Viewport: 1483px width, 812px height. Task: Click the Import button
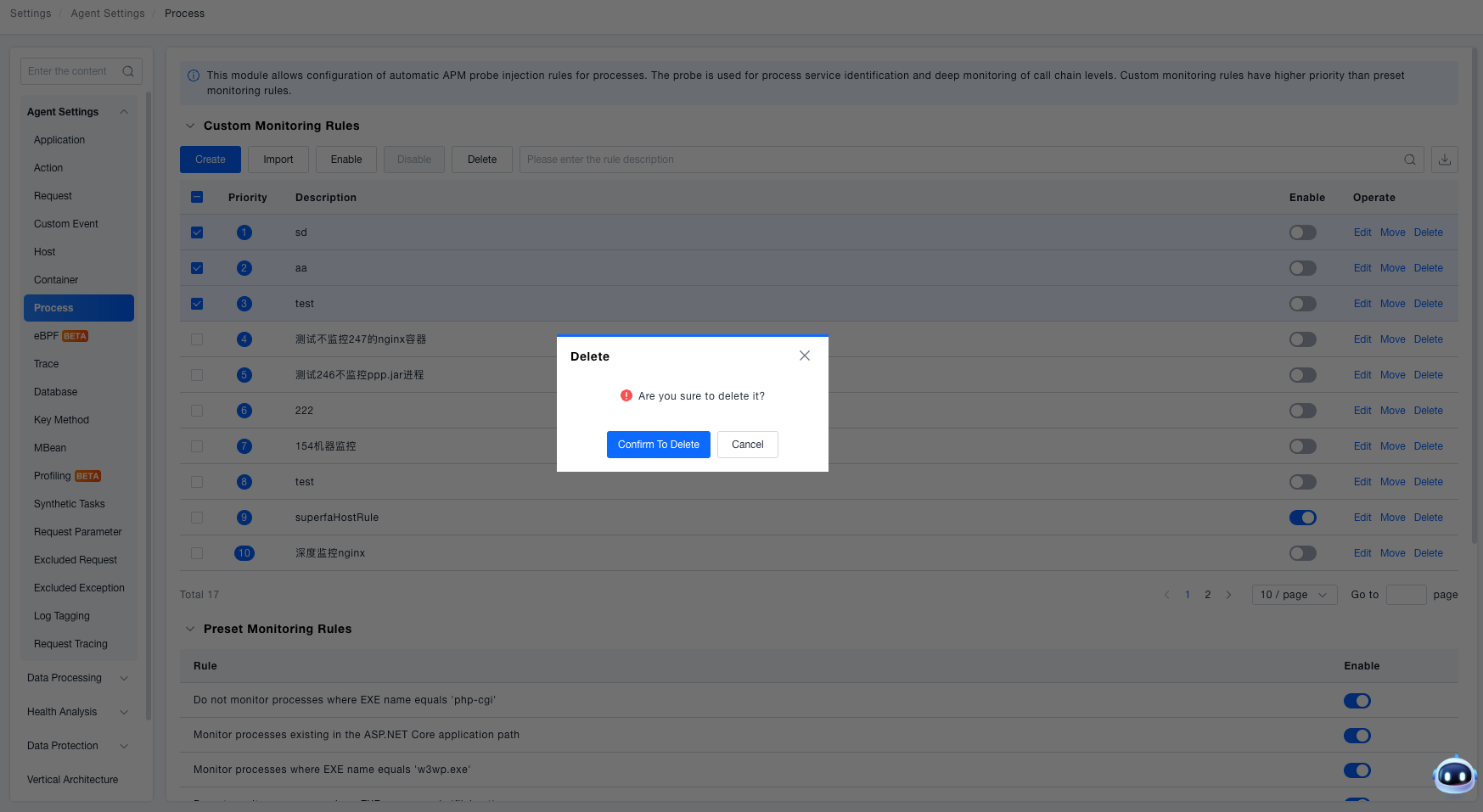[278, 160]
